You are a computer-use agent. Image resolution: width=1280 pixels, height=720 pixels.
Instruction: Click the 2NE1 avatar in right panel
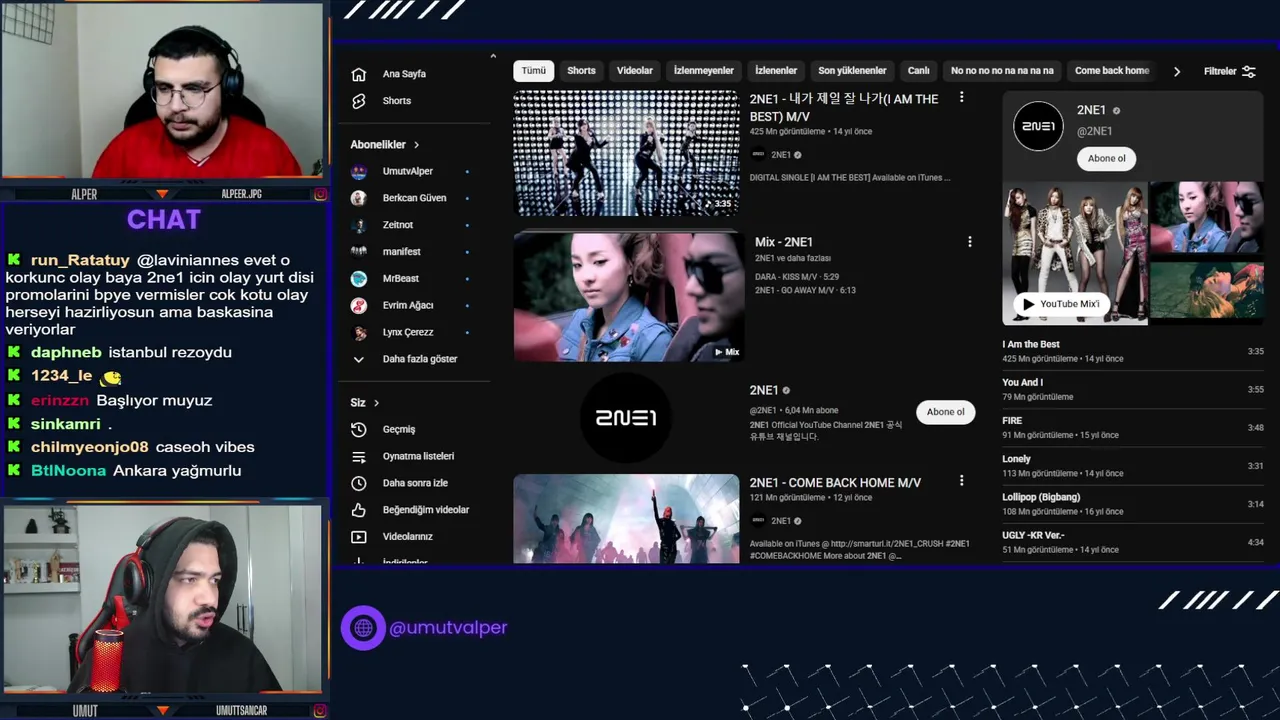pos(1038,126)
